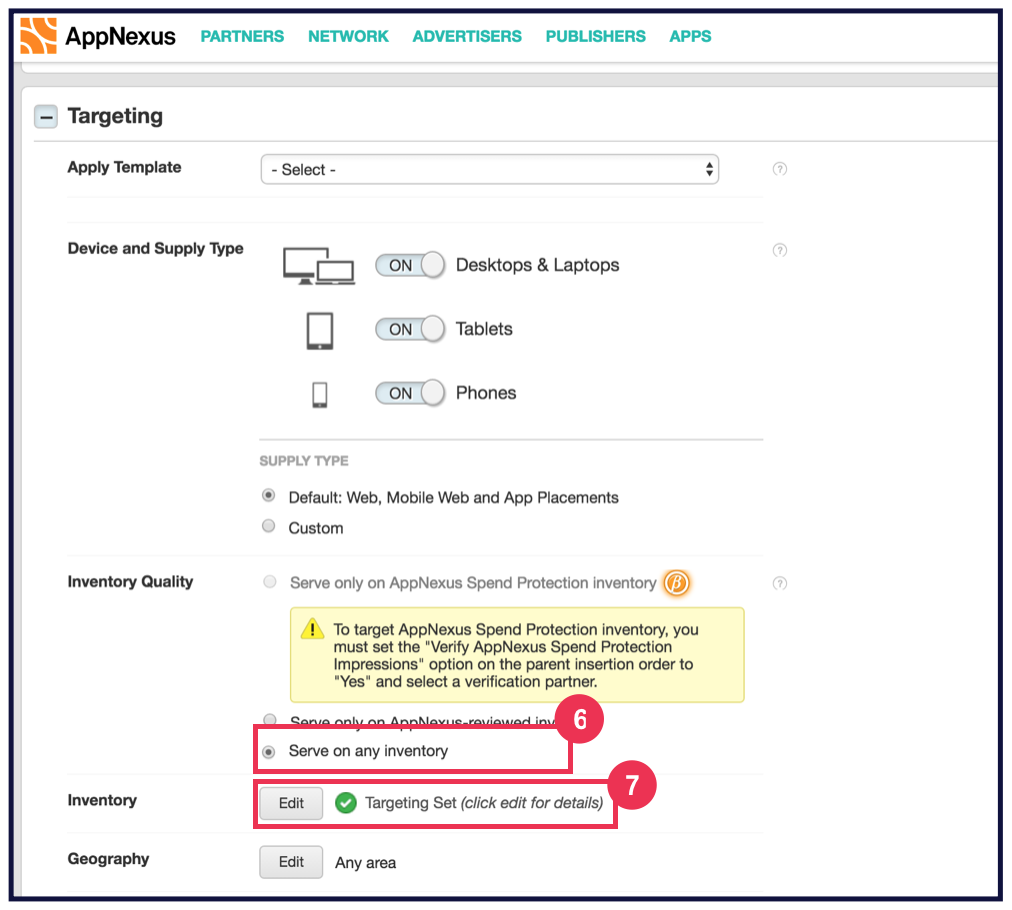1012x910 pixels.
Task: Open help for Device and Supply Type
Action: point(780,250)
